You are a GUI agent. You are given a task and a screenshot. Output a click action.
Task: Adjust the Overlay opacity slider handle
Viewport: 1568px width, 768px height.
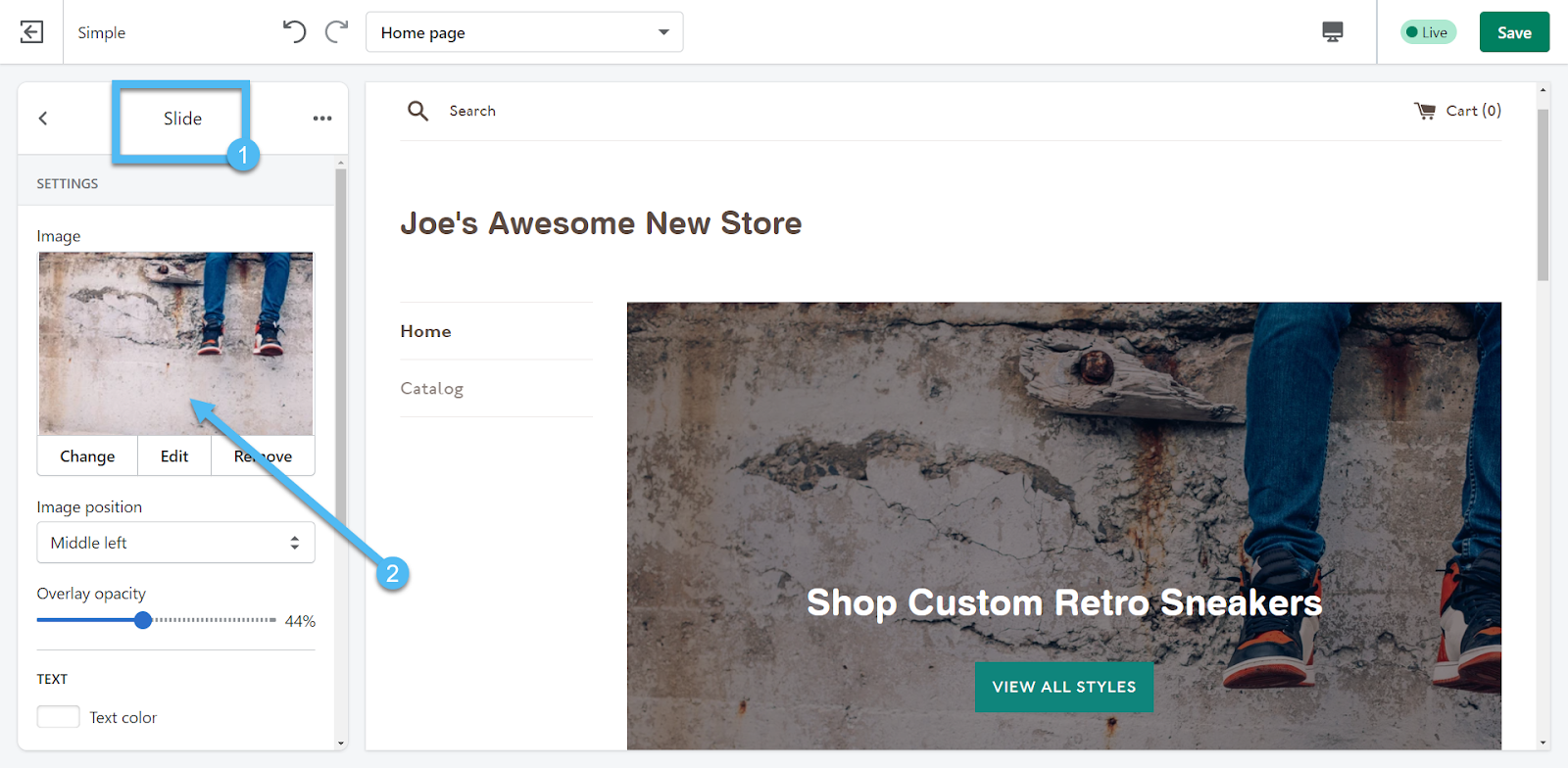pyautogui.click(x=143, y=620)
